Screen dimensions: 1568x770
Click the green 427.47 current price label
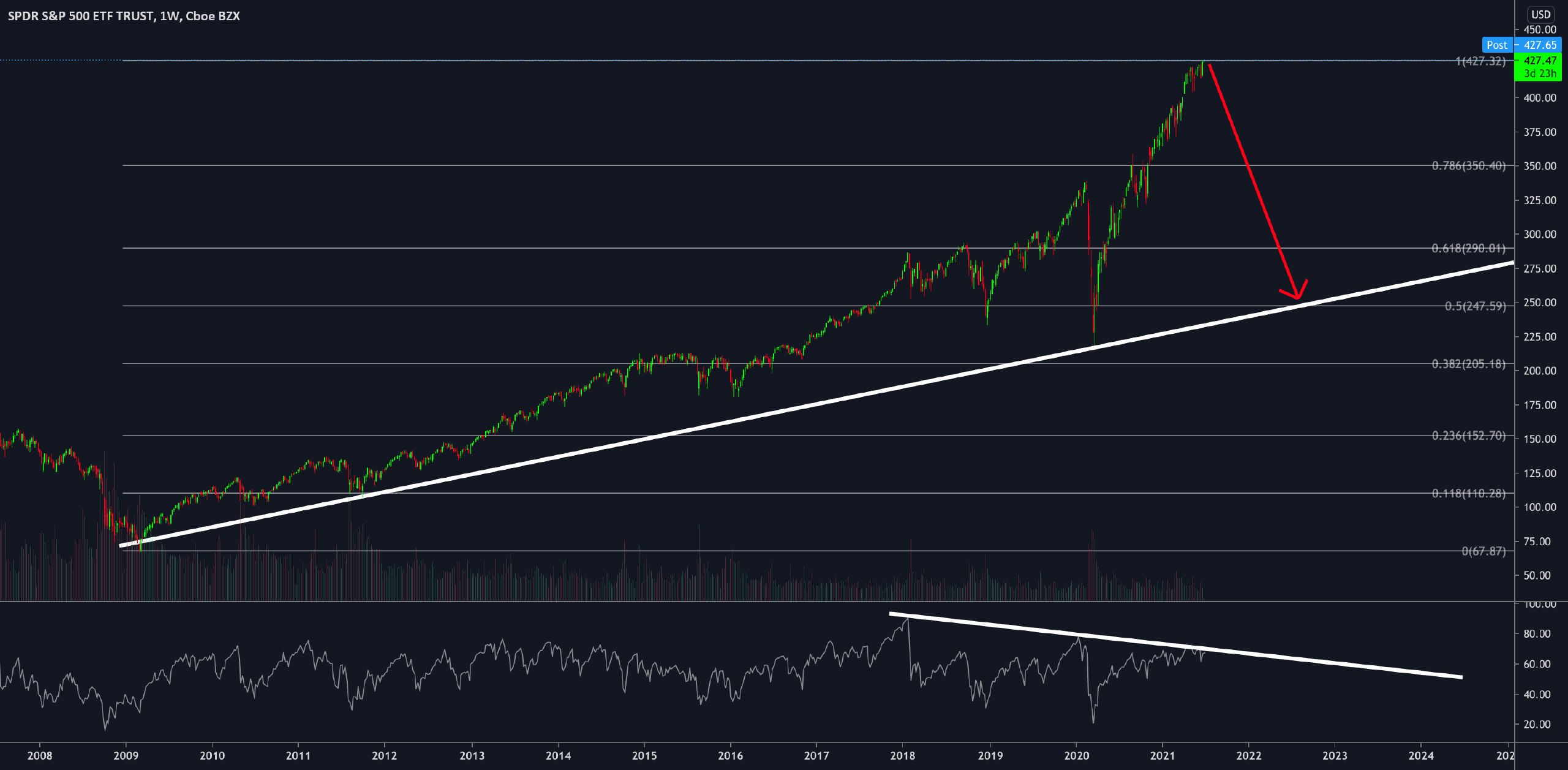click(x=1540, y=61)
